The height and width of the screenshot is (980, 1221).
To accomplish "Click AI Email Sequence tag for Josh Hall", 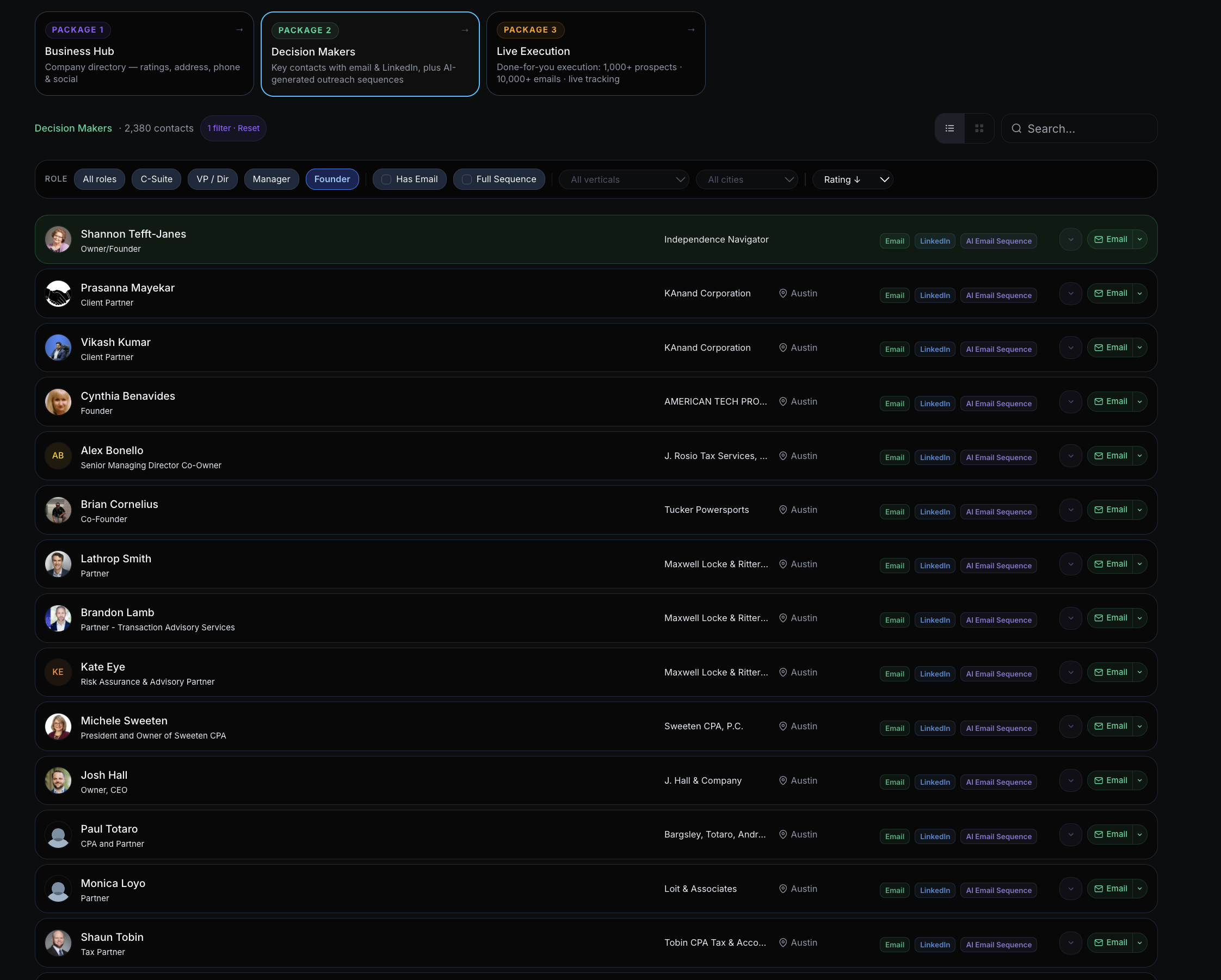I will pos(998,782).
